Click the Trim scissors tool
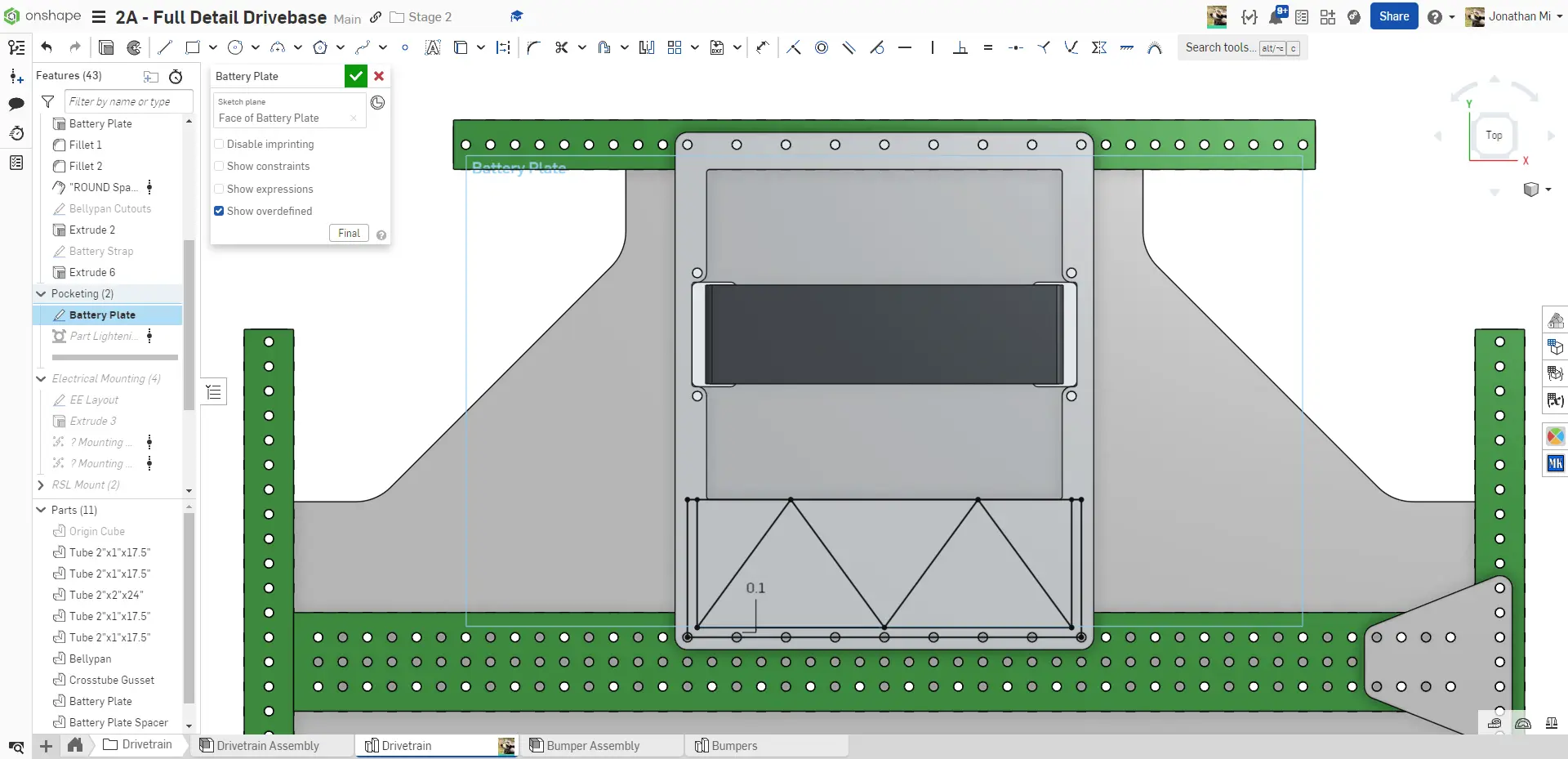 pos(561,47)
